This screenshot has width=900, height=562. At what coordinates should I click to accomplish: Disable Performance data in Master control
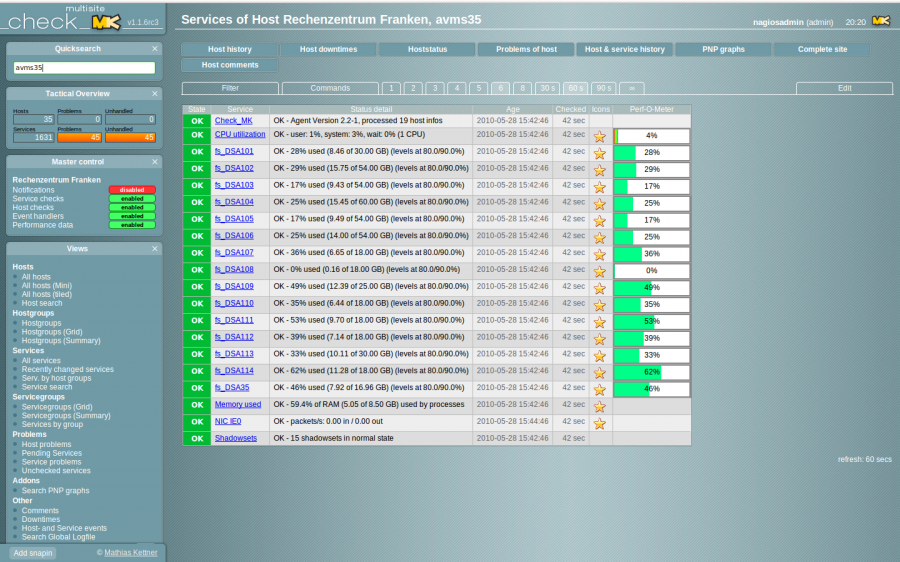click(x=132, y=225)
